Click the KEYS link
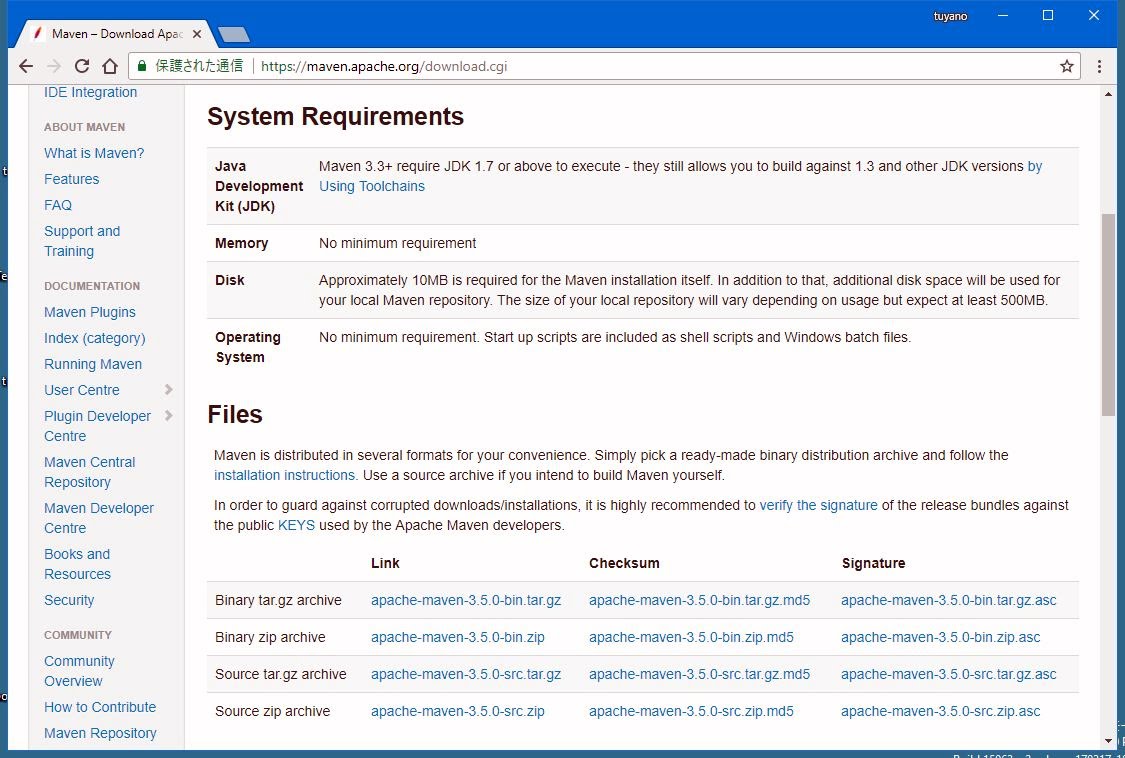Image resolution: width=1125 pixels, height=758 pixels. pyautogui.click(x=296, y=525)
